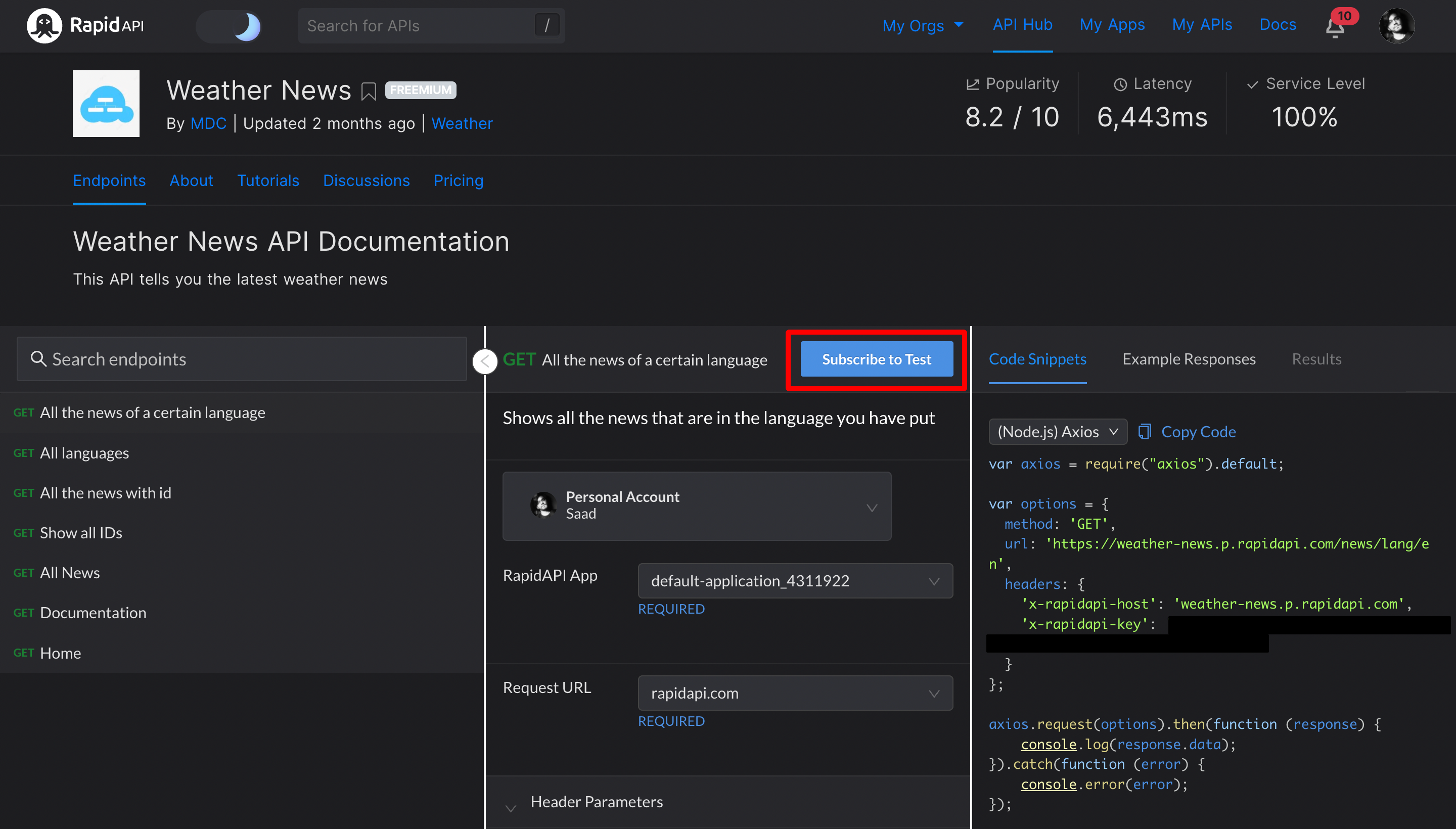The height and width of the screenshot is (829, 1456).
Task: Toggle the dark mode switch
Action: click(x=229, y=26)
